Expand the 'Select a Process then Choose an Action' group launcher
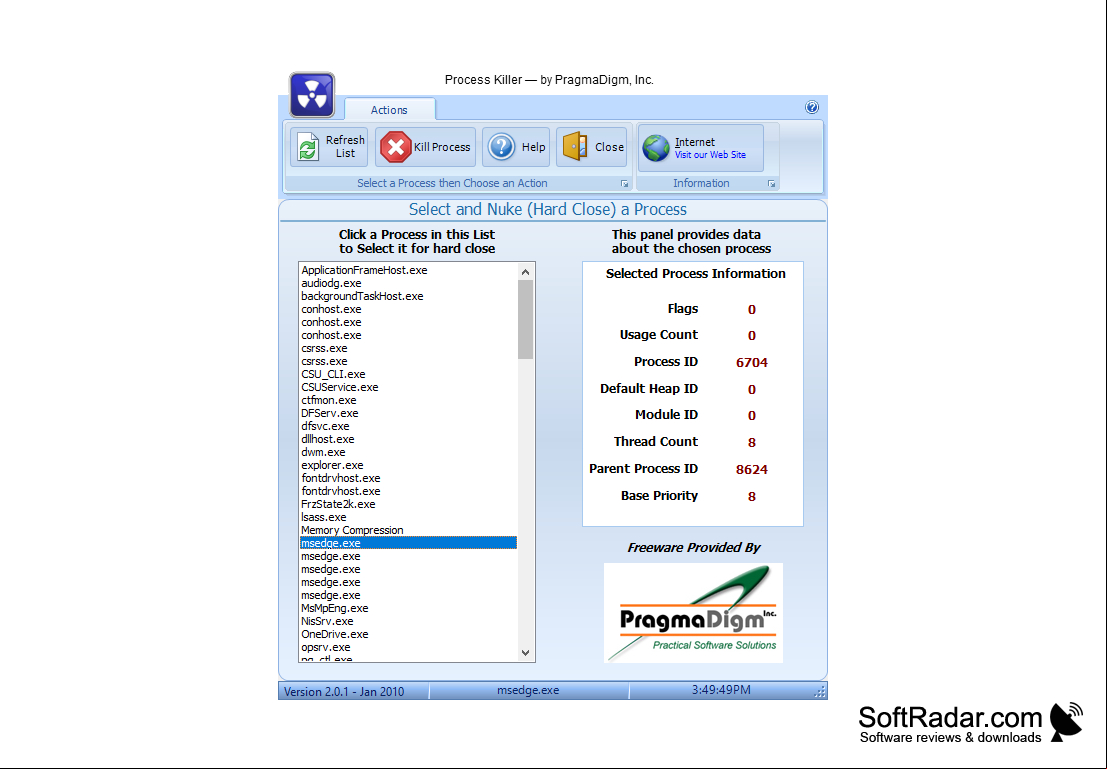The height and width of the screenshot is (769, 1107). [625, 184]
